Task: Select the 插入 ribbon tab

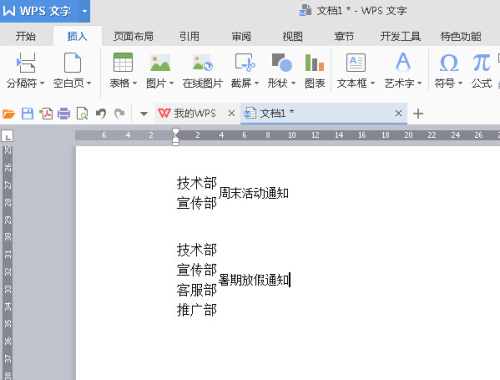Action: pos(77,36)
